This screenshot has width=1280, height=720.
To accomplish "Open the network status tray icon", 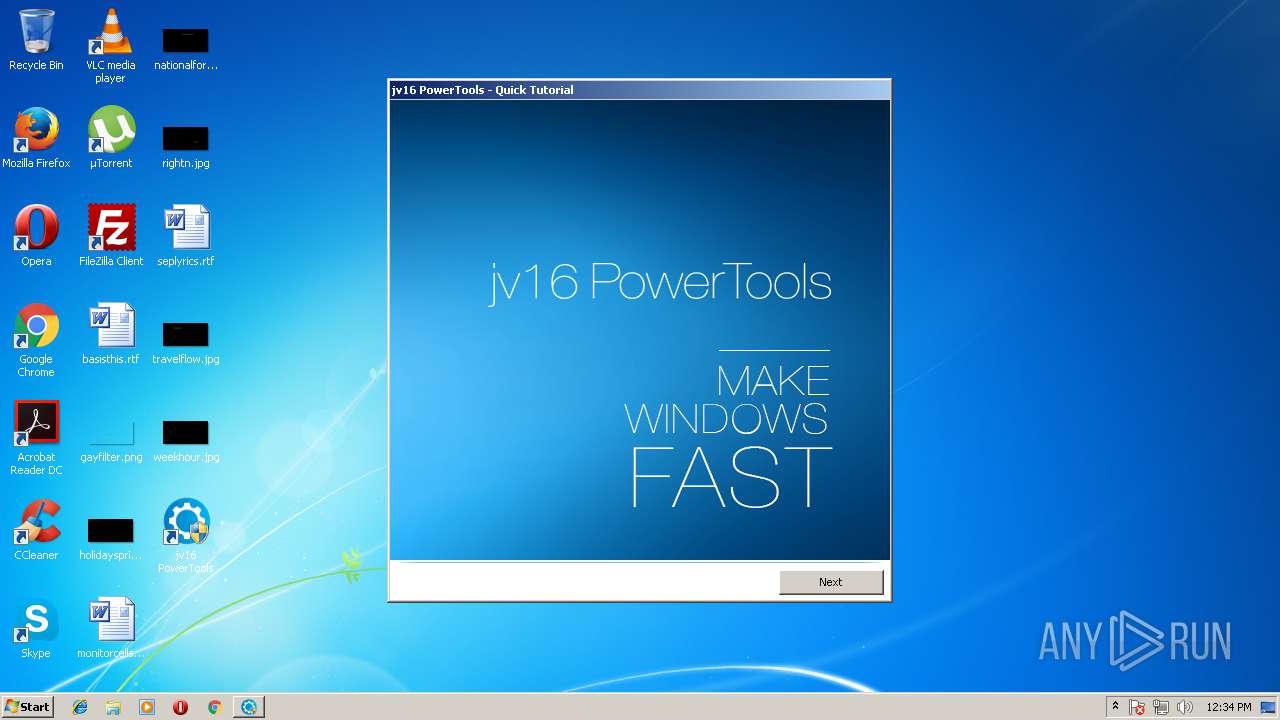I will click(x=1161, y=707).
